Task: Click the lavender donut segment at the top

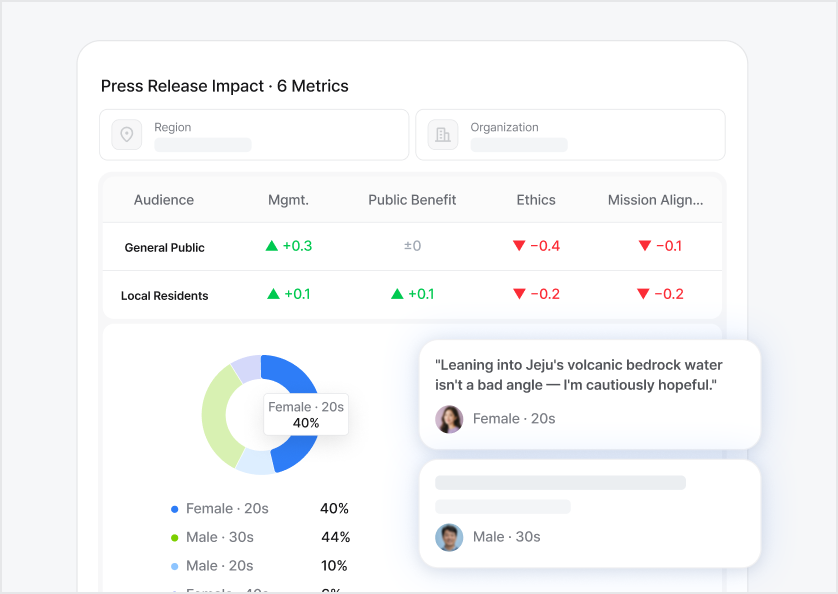Action: tap(247, 368)
